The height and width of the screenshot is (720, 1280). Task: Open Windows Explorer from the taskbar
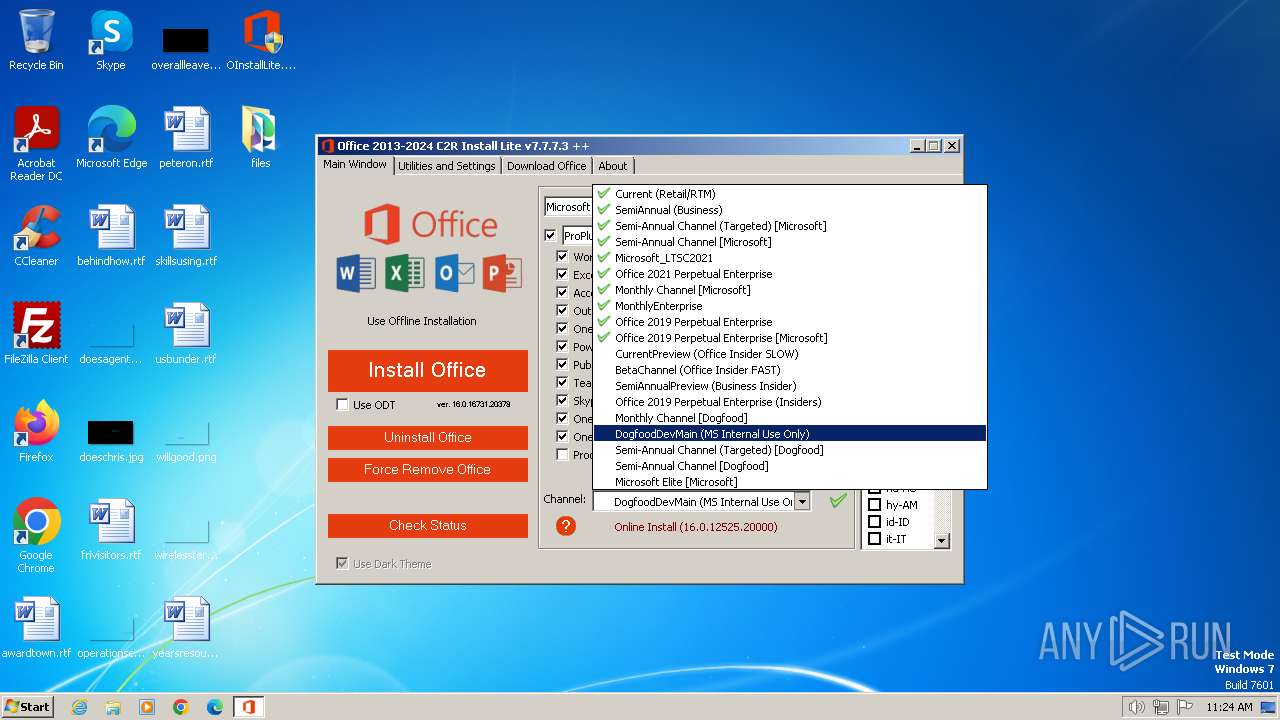[x=113, y=707]
